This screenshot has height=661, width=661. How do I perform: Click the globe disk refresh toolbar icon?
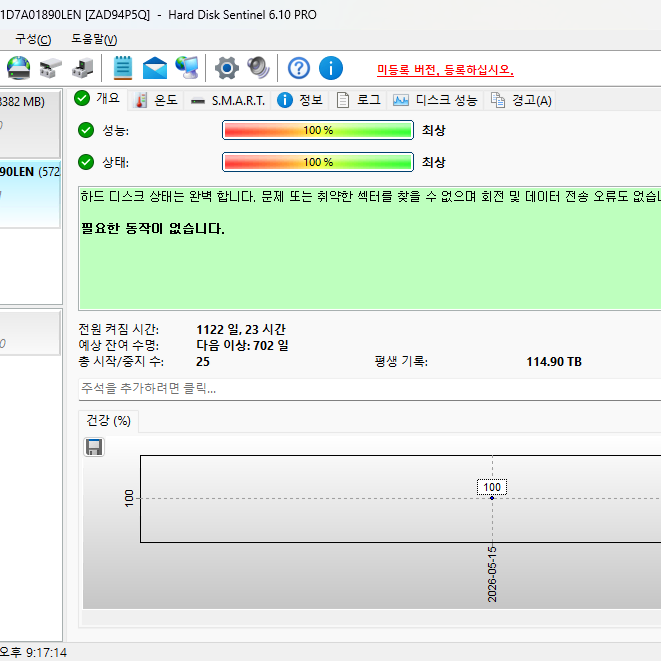(18, 68)
